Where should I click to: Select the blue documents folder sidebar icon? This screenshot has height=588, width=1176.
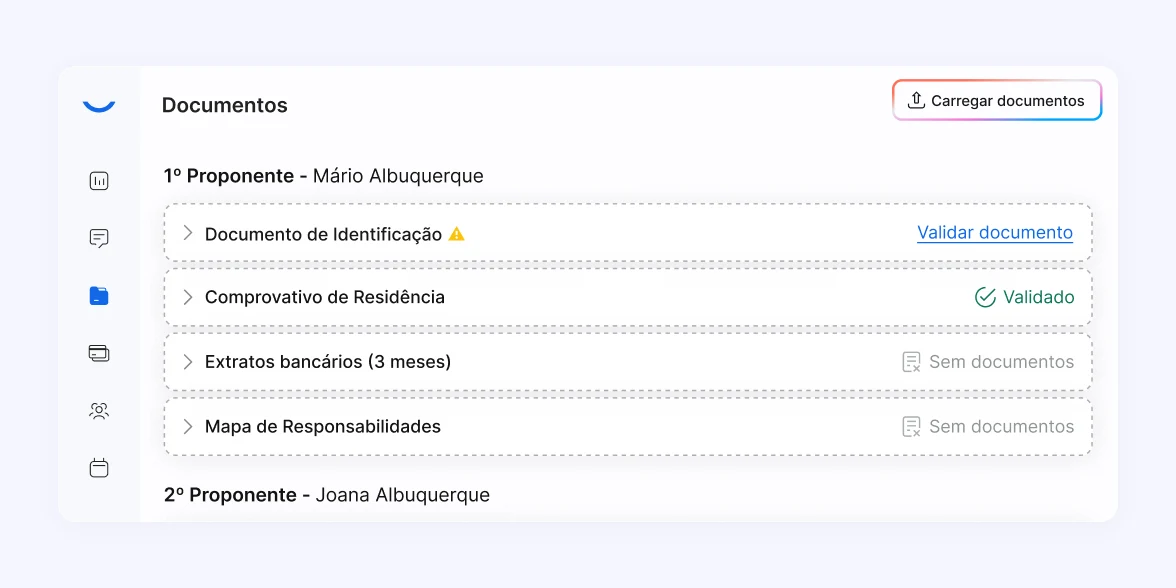click(x=99, y=296)
